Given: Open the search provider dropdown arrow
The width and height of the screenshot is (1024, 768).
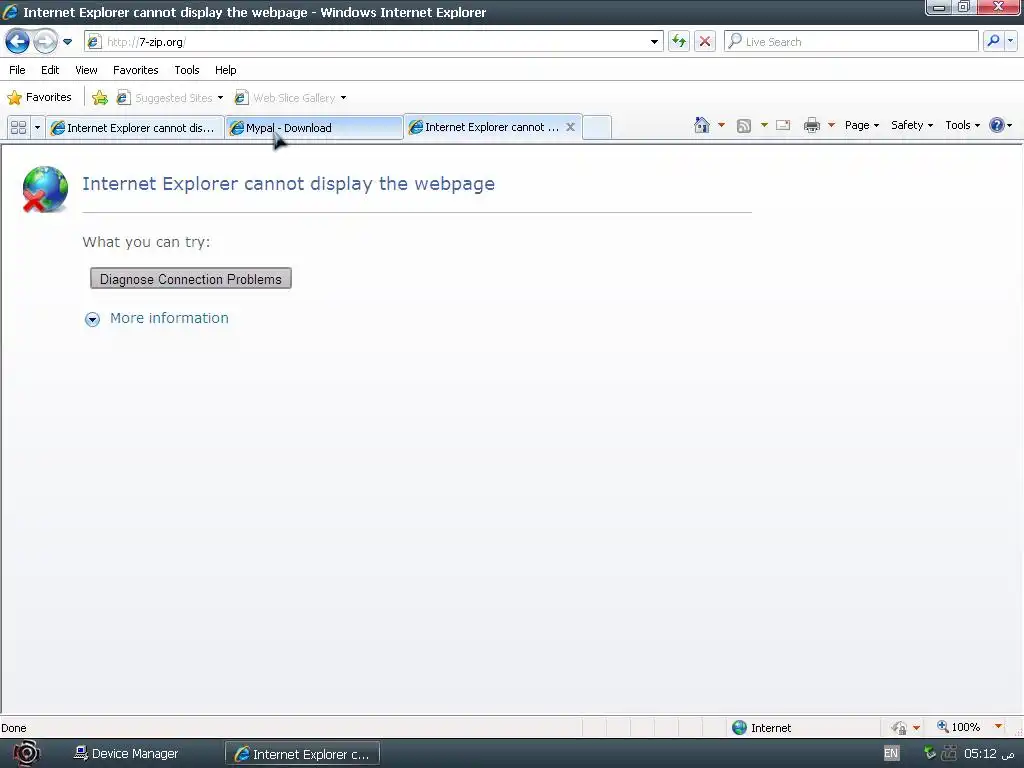Looking at the screenshot, I should pyautogui.click(x=1011, y=41).
